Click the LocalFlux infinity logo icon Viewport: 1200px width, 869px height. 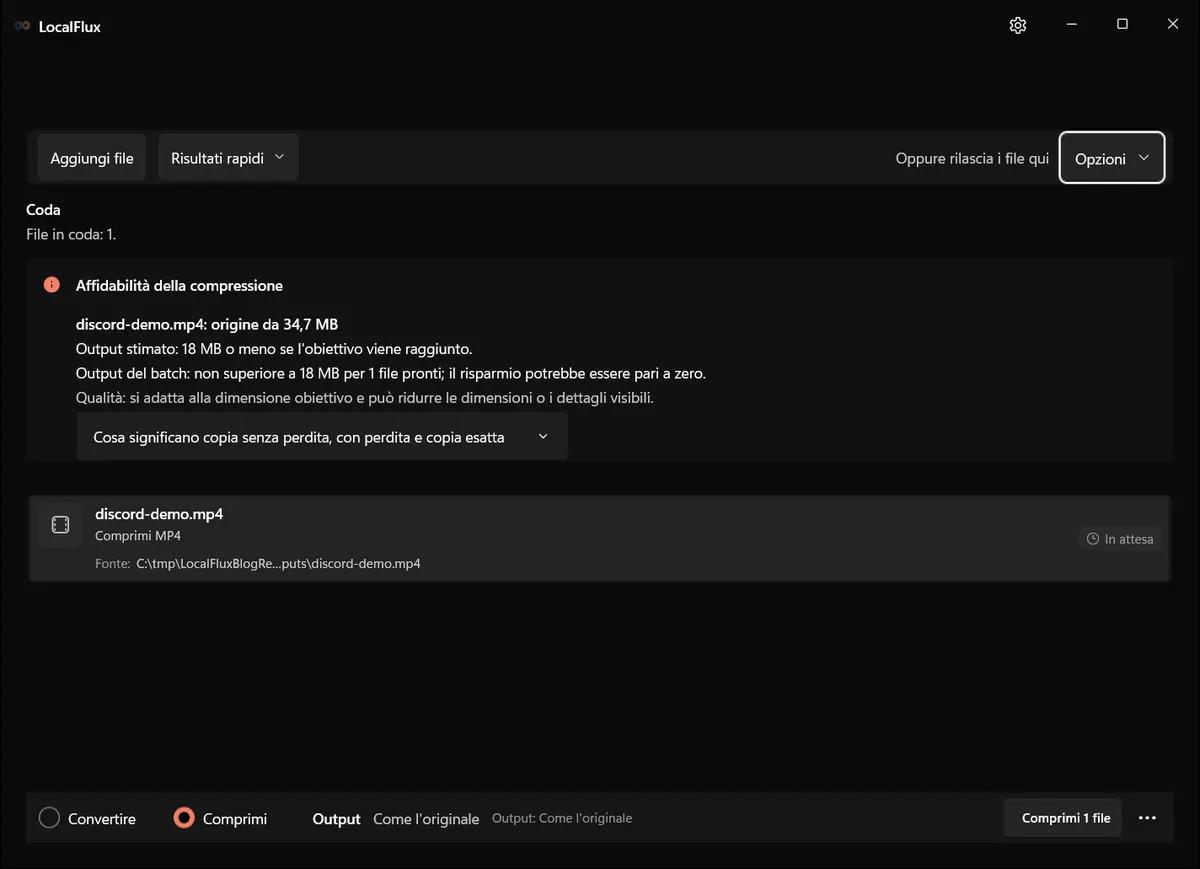click(x=22, y=26)
